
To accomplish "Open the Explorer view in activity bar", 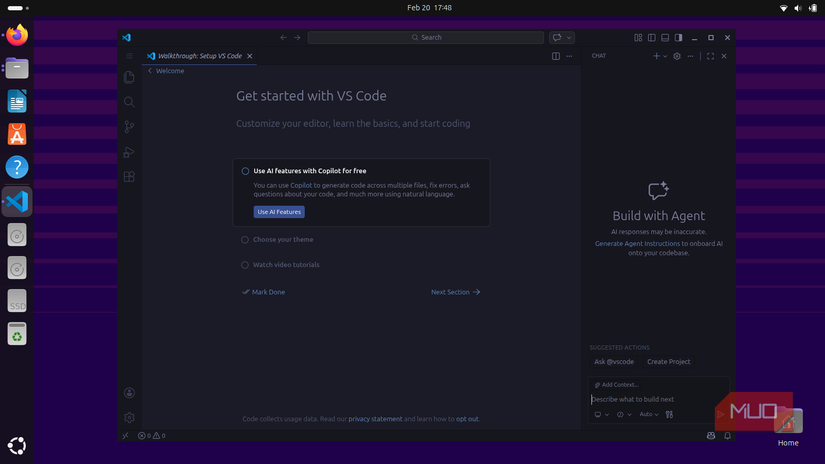I will pos(129,77).
